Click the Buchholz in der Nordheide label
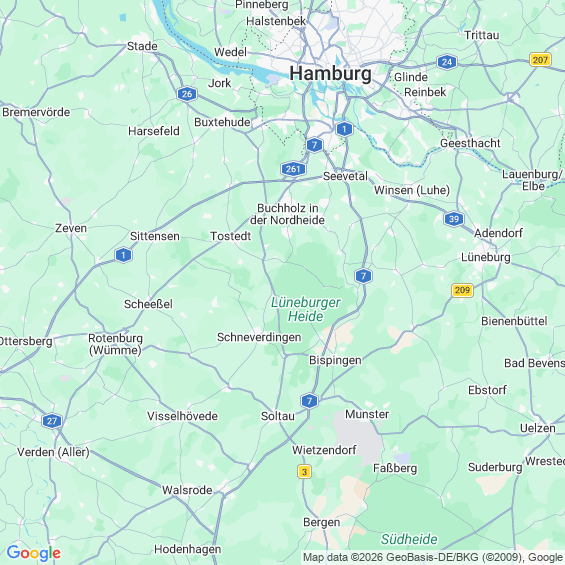 288,214
